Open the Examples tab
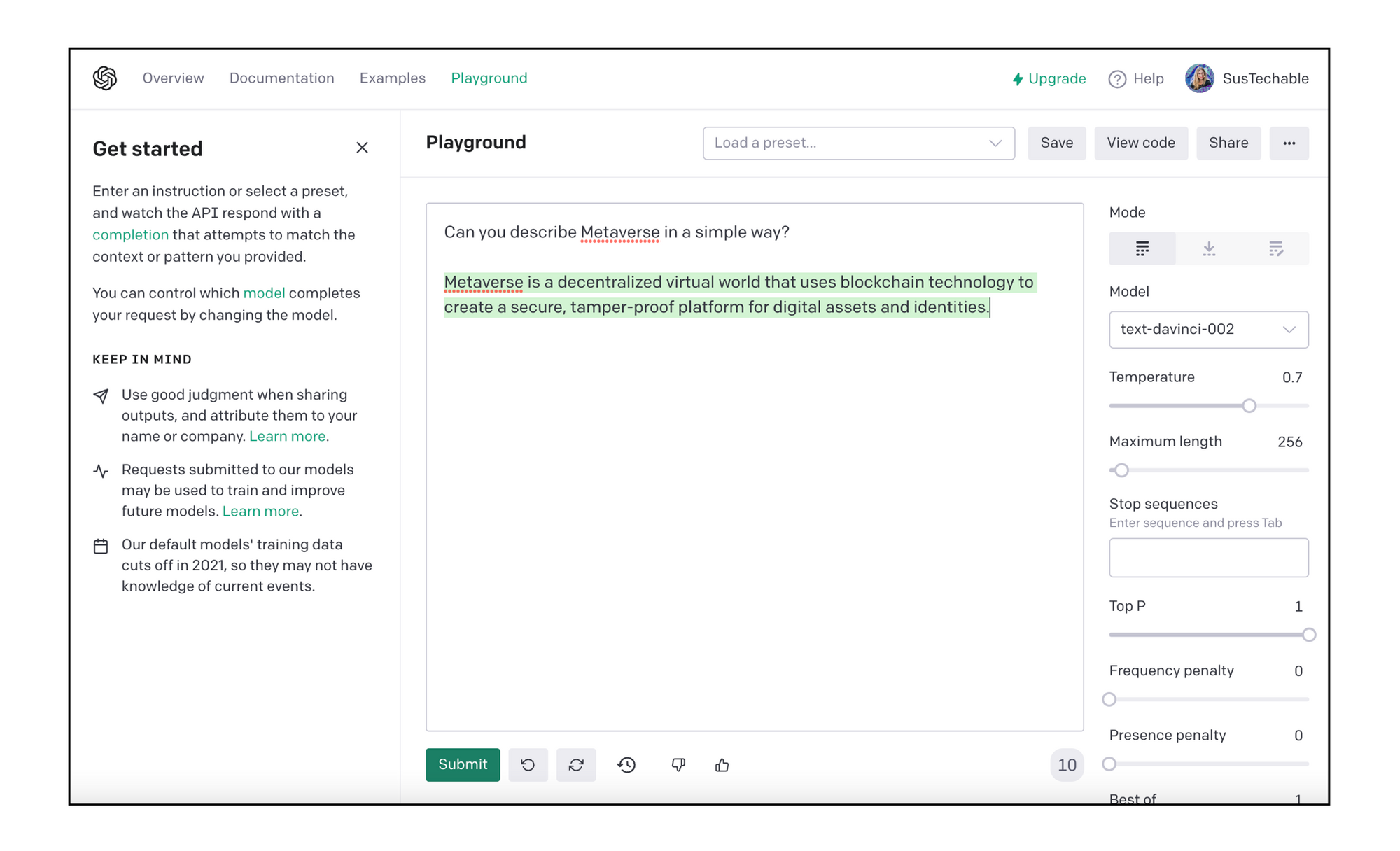The width and height of the screenshot is (1400, 851). (x=392, y=78)
